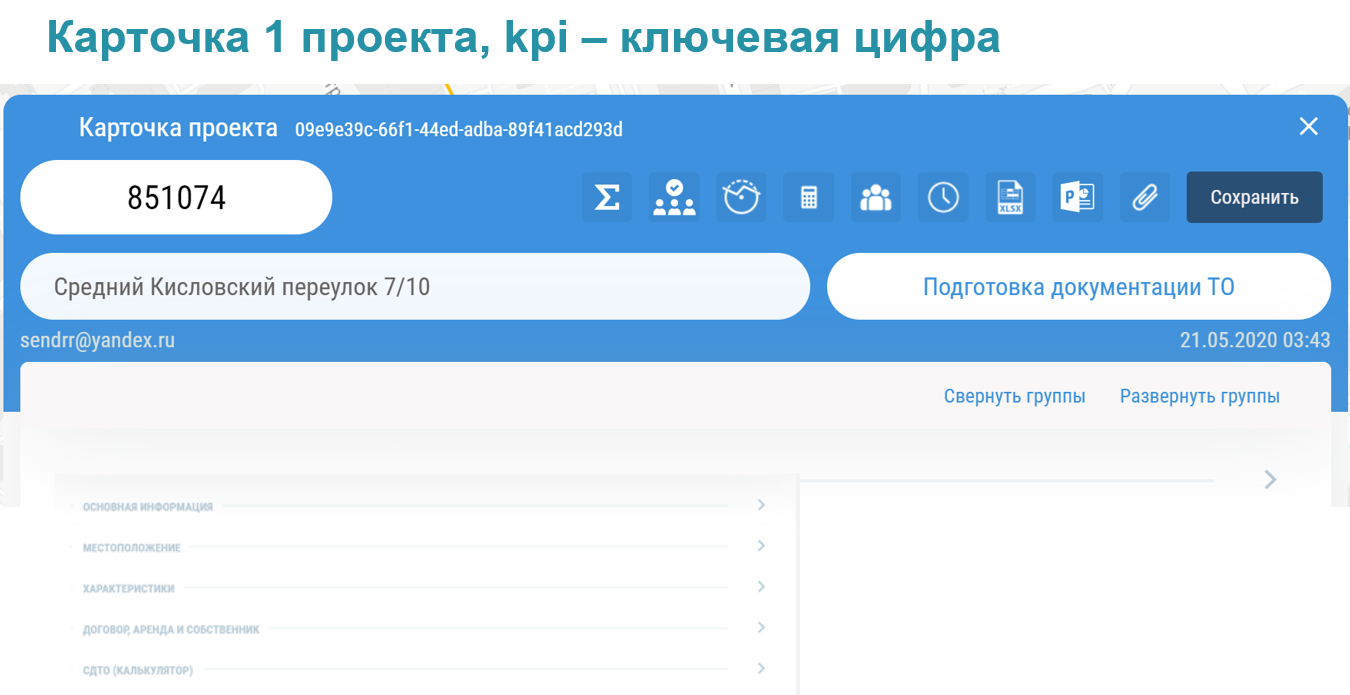
Task: Open the team approval icon with checkmark
Action: click(x=674, y=197)
